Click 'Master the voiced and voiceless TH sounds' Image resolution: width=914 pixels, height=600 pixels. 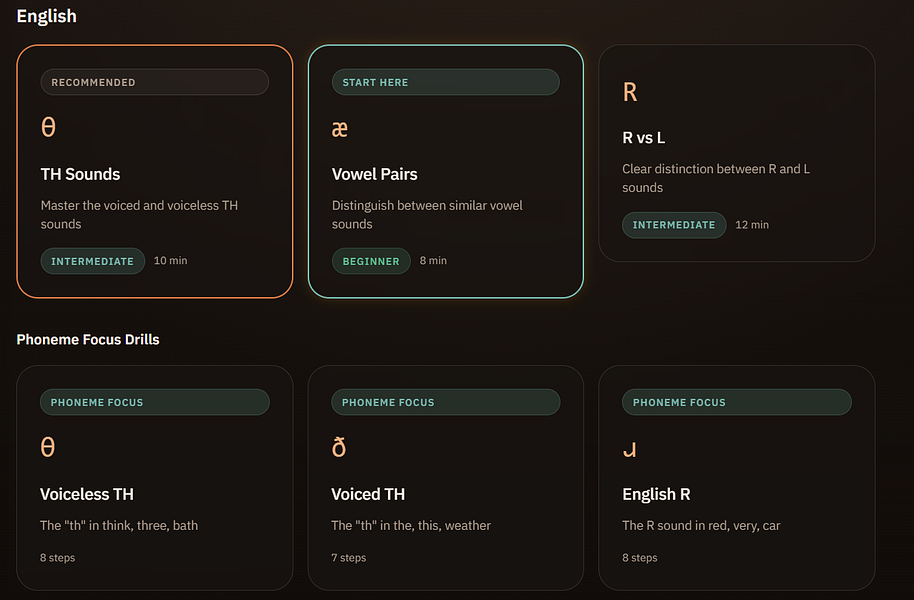(x=139, y=215)
